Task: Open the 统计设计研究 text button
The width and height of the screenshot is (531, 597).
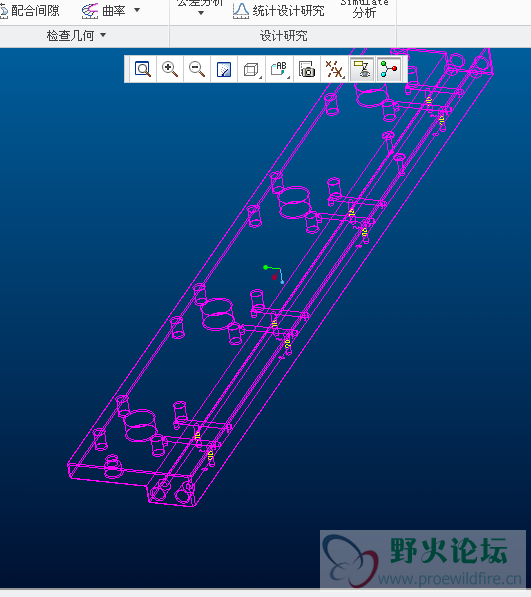Action: pos(288,11)
